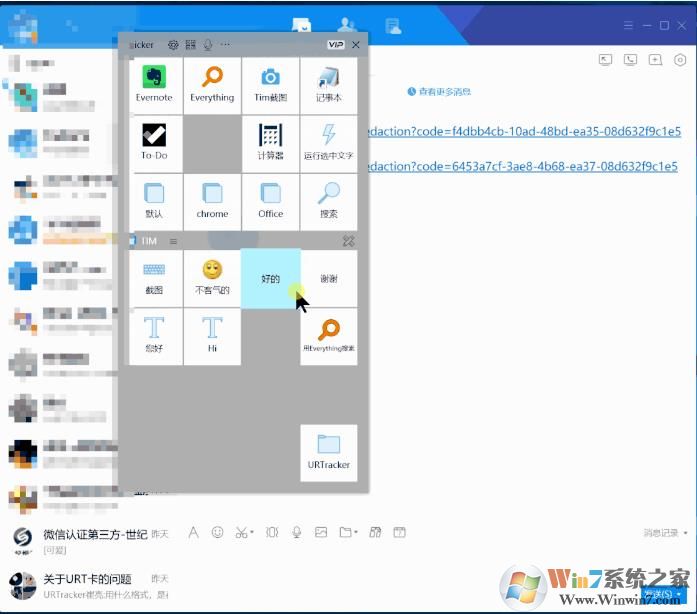Image resolution: width=697 pixels, height=614 pixels.
Task: Click the Quicker grid icon in header
Action: tap(191, 44)
